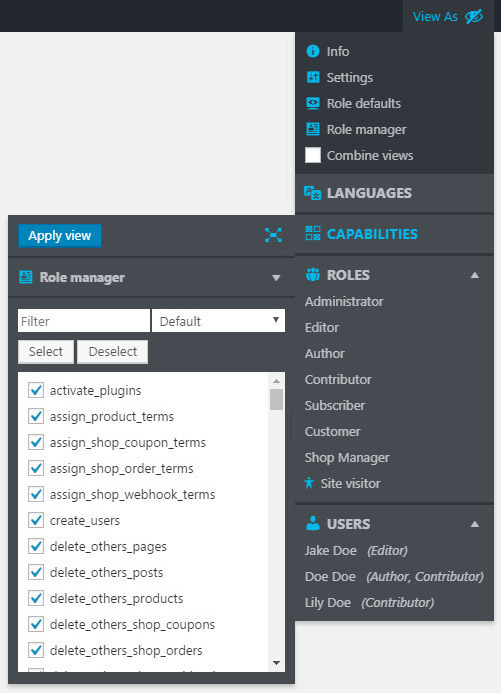Screen dimensions: 501x693
Task: Collapse the Role manager panel arrow
Action: click(276, 278)
